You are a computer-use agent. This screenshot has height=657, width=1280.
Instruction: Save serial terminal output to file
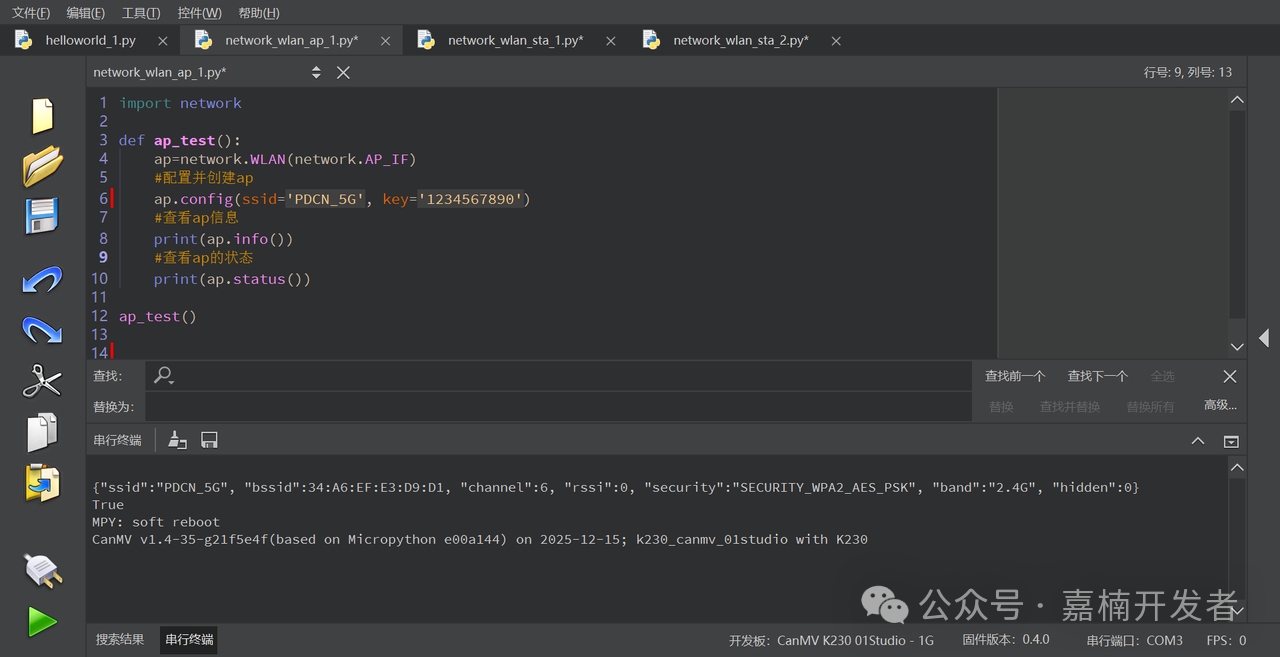[209, 440]
